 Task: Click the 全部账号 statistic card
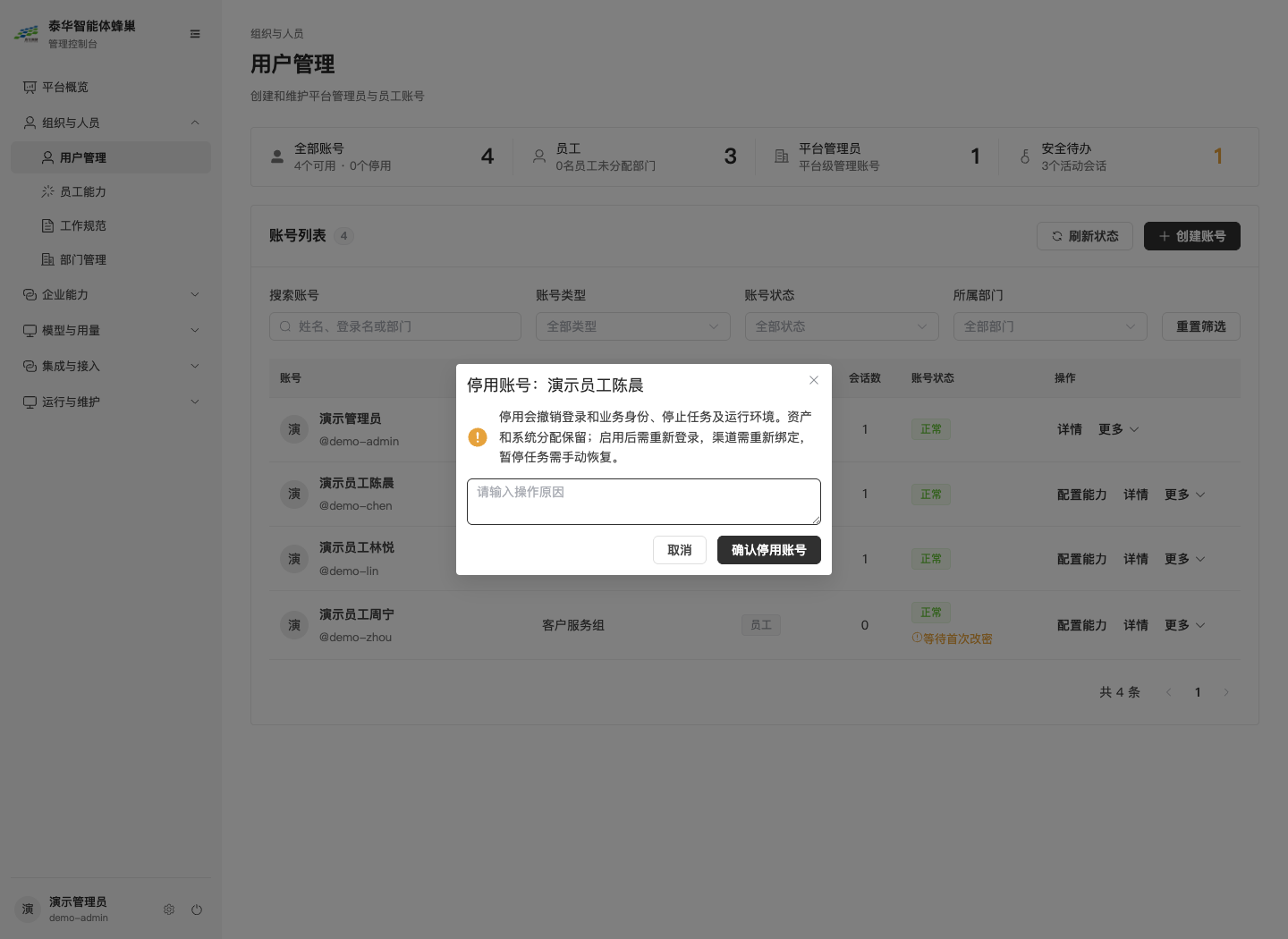tap(382, 156)
